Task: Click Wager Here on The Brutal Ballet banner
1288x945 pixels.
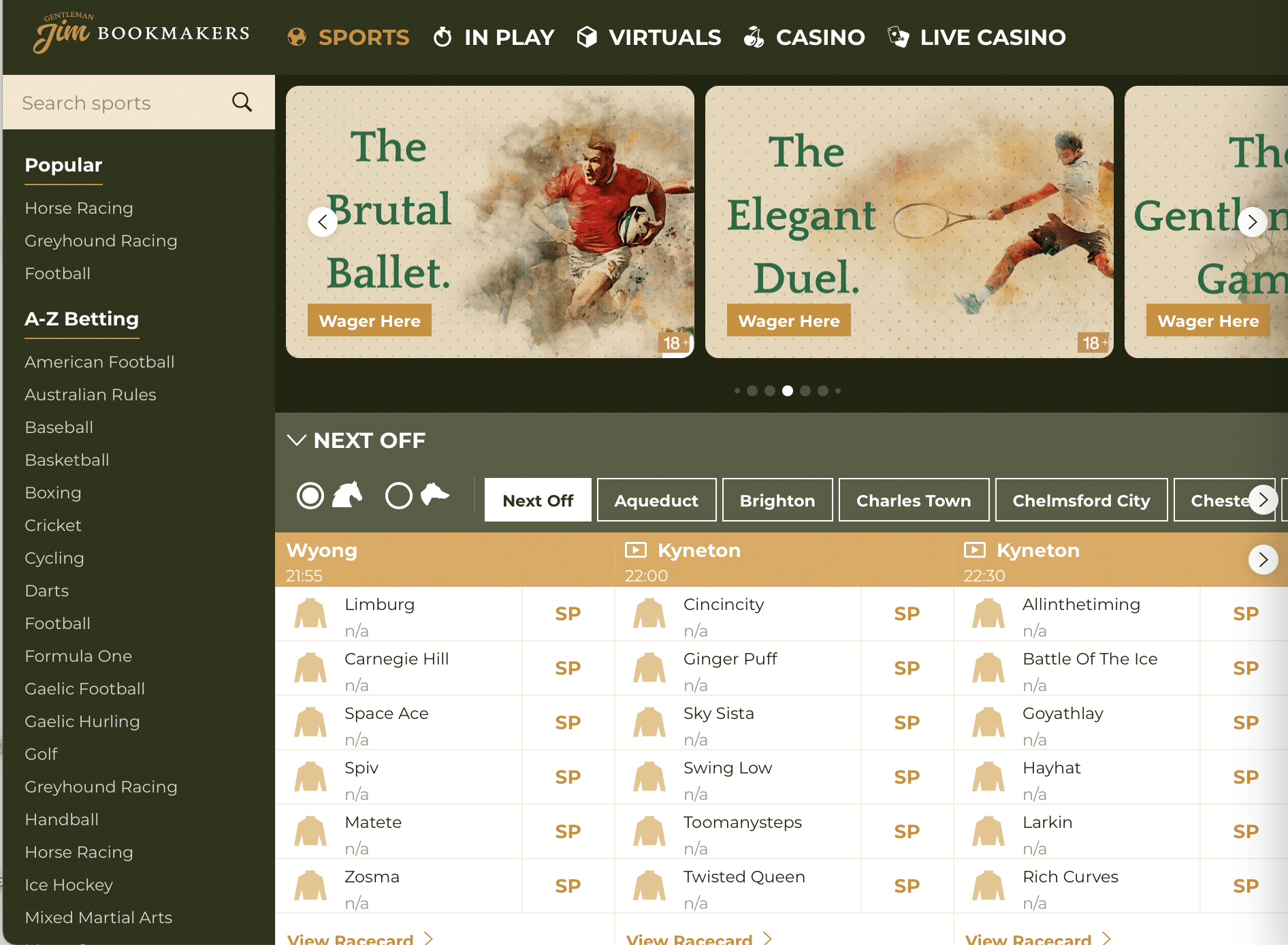Action: pyautogui.click(x=369, y=320)
